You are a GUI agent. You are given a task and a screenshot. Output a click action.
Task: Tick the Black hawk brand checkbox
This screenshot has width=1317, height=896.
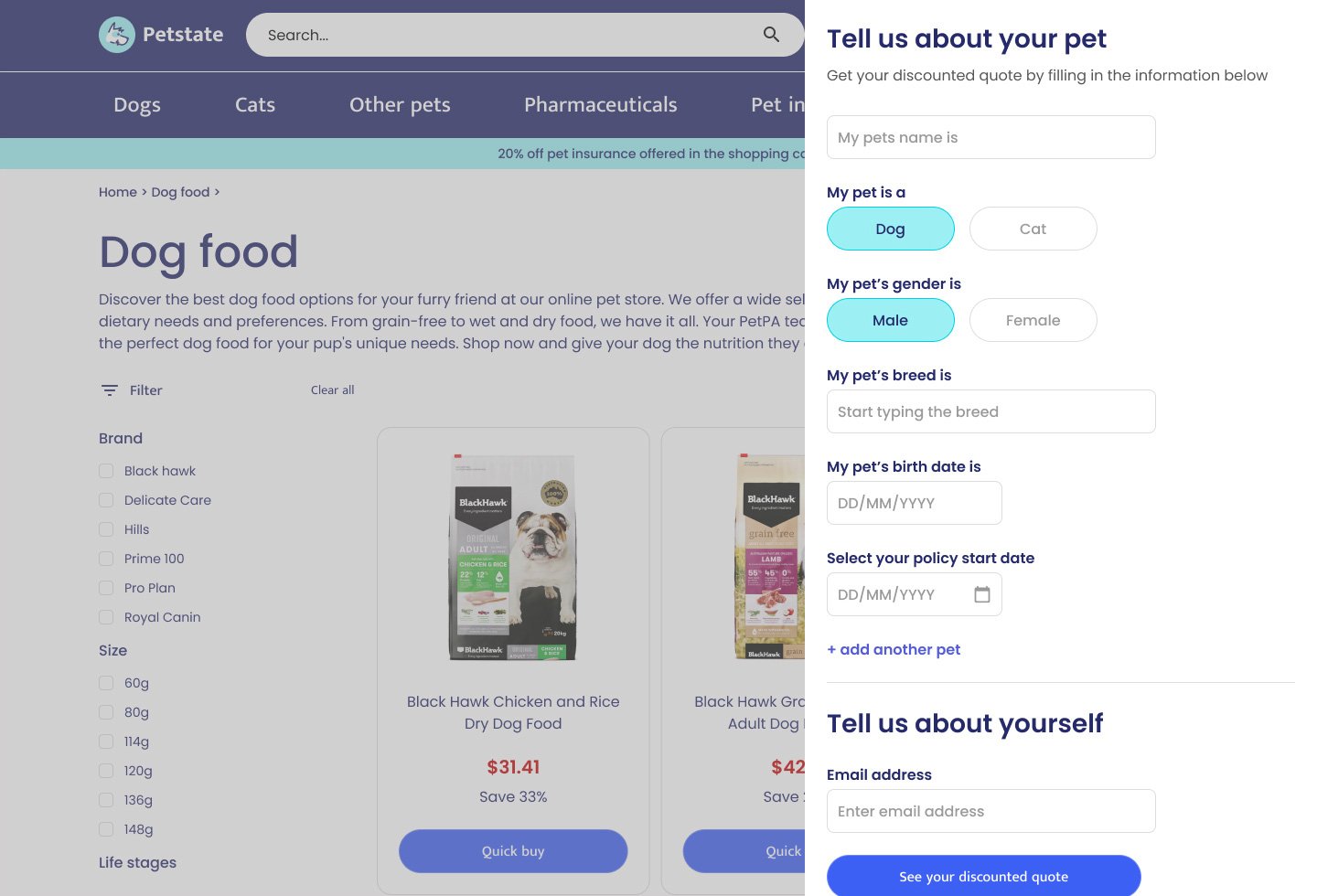point(106,471)
